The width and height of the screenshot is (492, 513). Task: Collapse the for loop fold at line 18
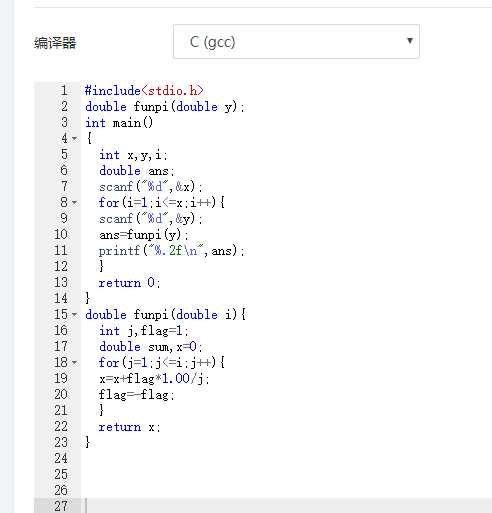[x=75, y=362]
